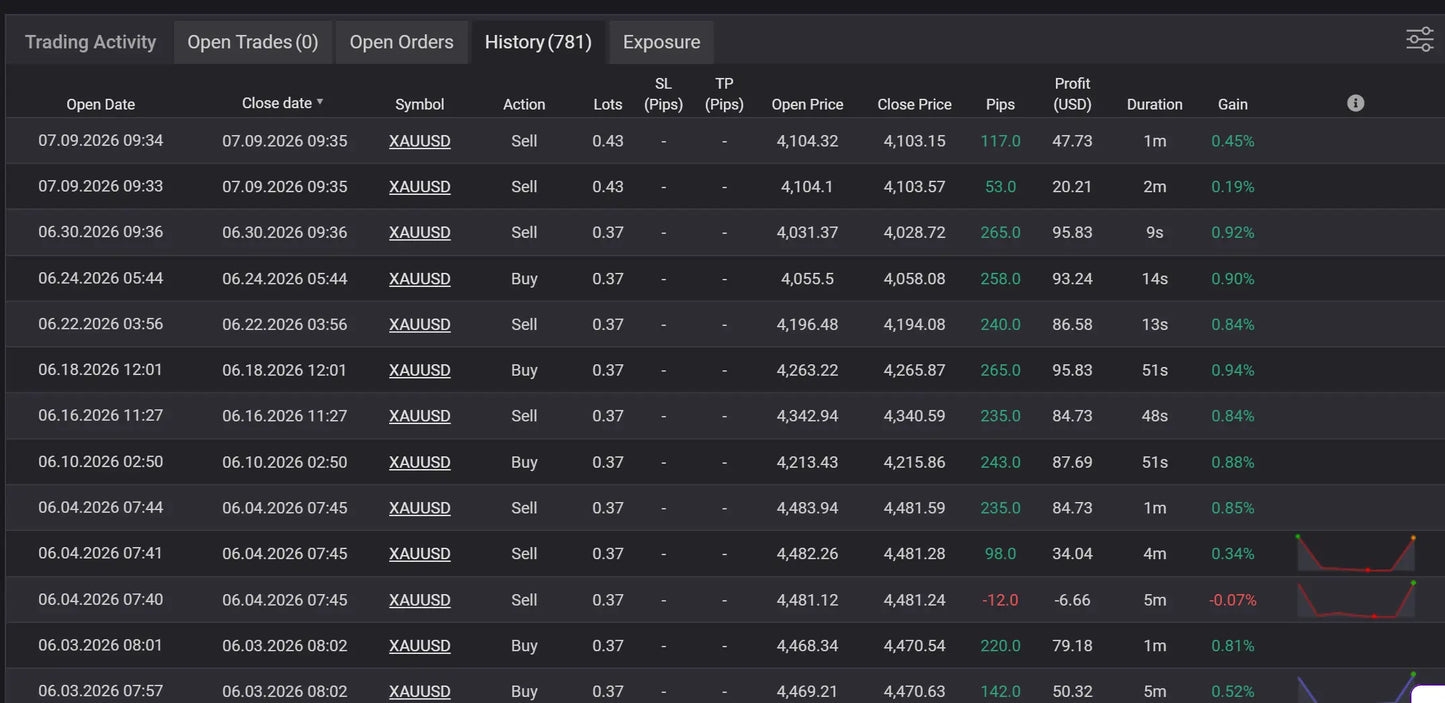Sort by Gain column header
The height and width of the screenshot is (703, 1445).
pyautogui.click(x=1232, y=104)
